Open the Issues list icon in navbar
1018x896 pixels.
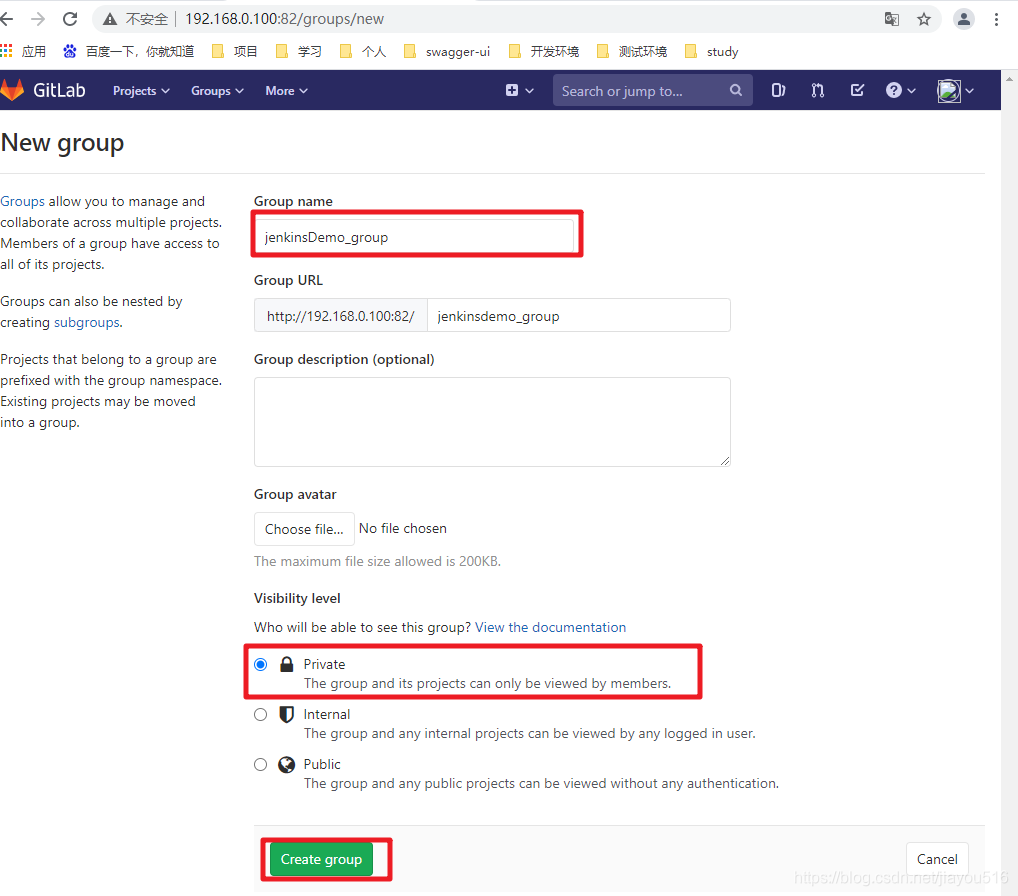[x=778, y=90]
